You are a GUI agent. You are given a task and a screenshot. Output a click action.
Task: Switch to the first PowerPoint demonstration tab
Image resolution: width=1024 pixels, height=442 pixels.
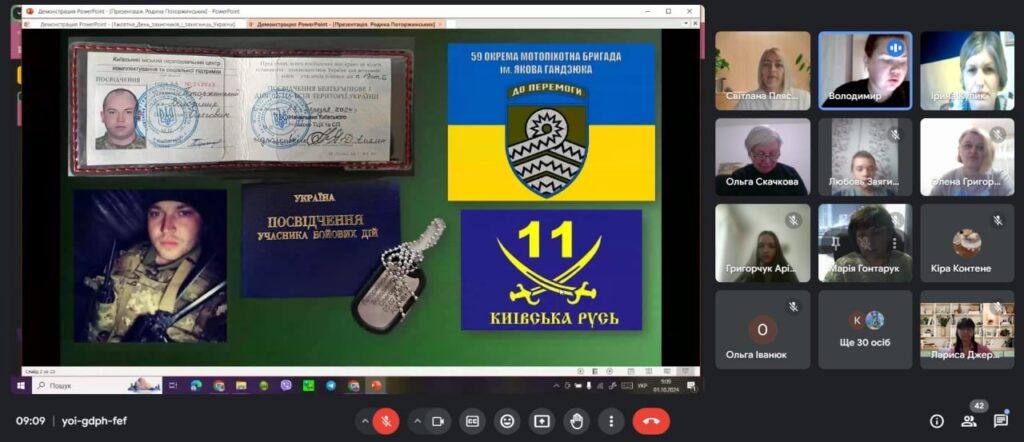click(x=136, y=24)
